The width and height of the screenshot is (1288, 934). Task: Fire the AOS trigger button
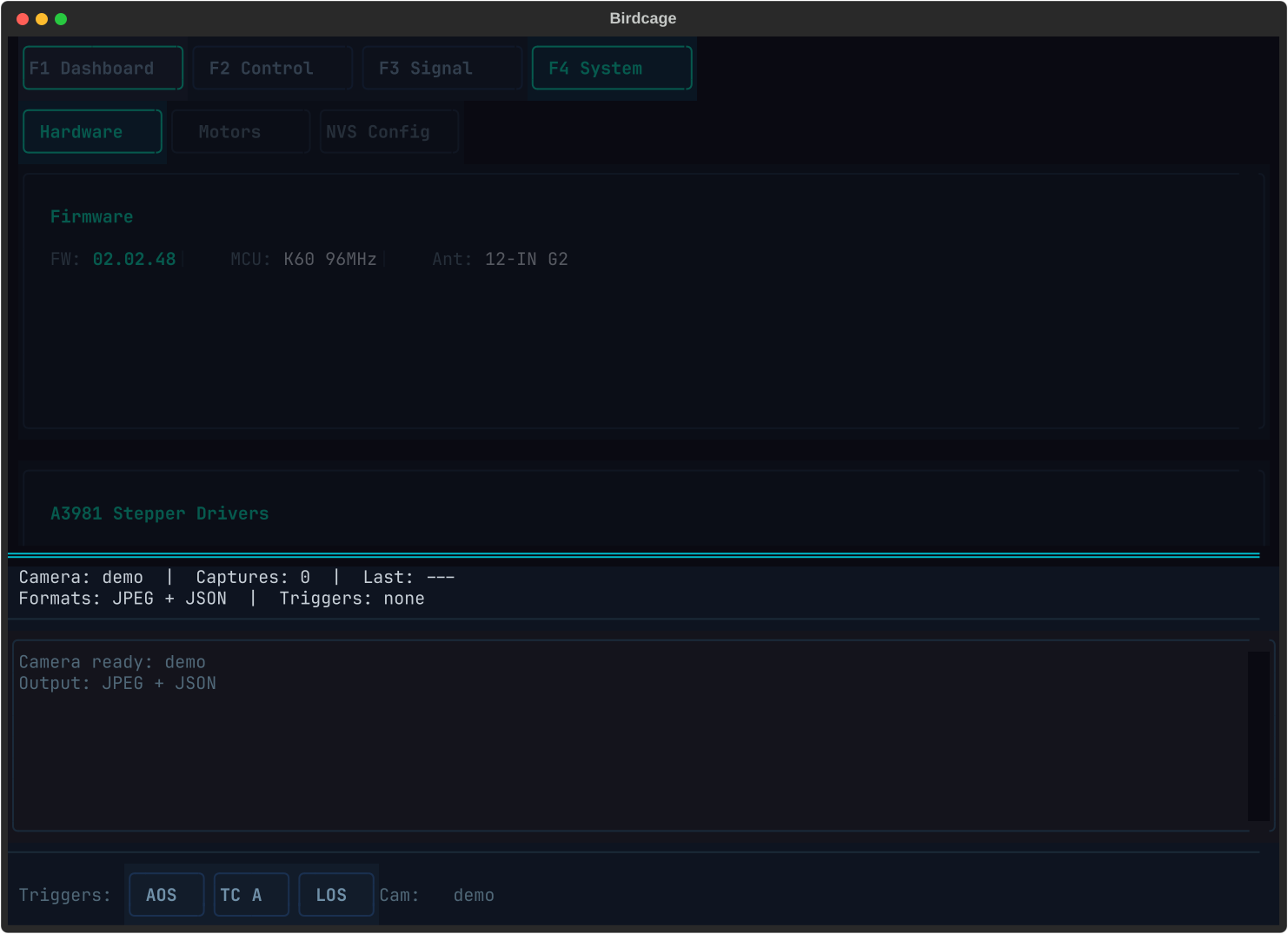pyautogui.click(x=166, y=894)
